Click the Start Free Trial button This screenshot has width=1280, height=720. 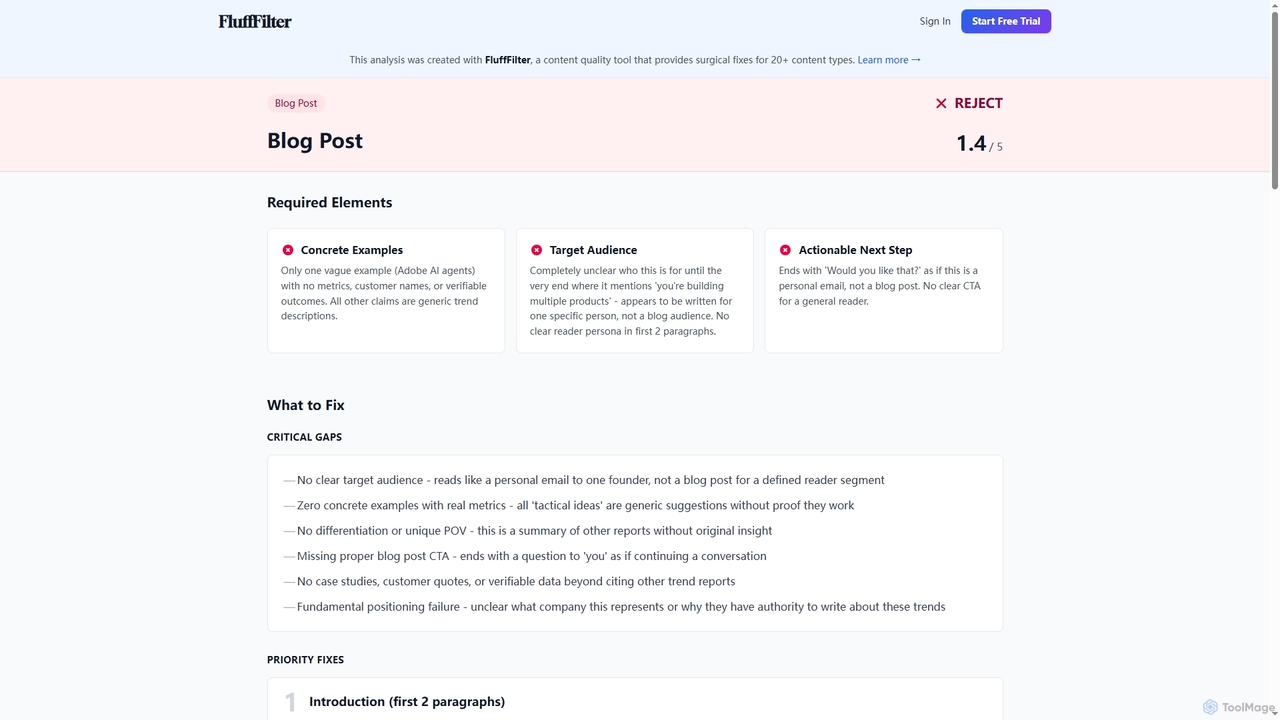click(x=1006, y=21)
